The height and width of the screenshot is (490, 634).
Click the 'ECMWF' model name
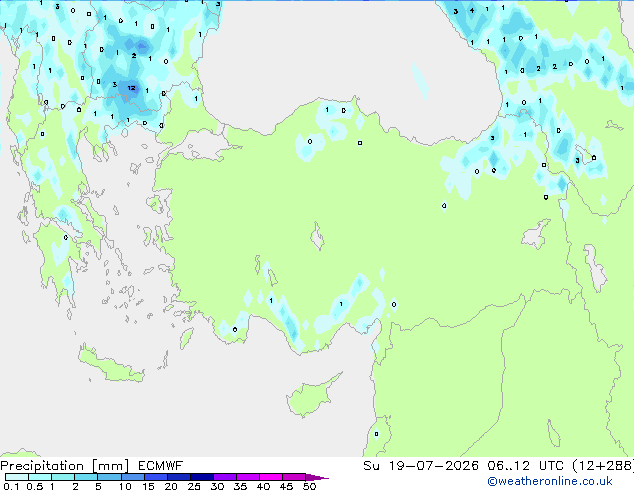[161, 466]
